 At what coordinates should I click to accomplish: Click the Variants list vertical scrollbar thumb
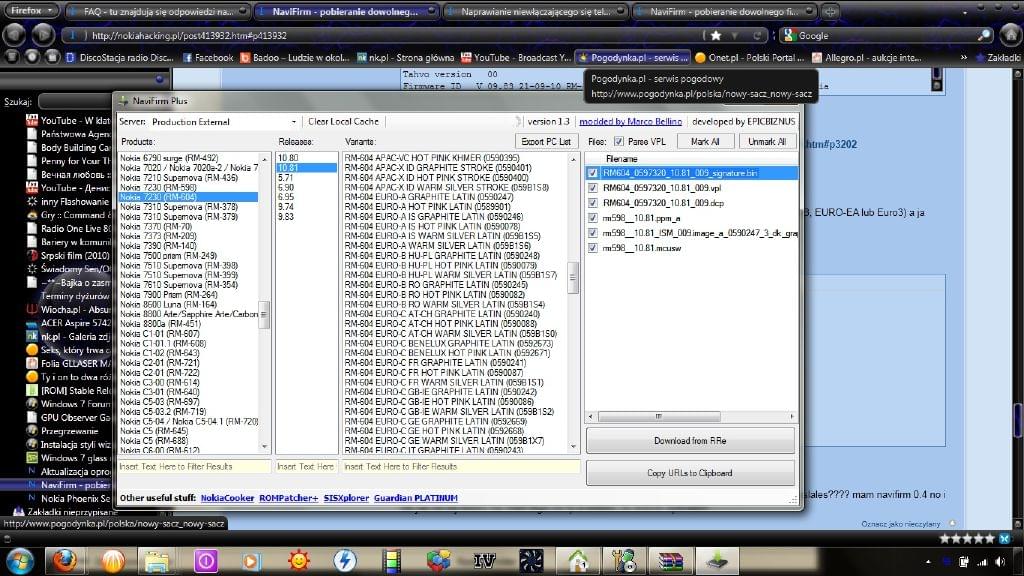point(573,278)
